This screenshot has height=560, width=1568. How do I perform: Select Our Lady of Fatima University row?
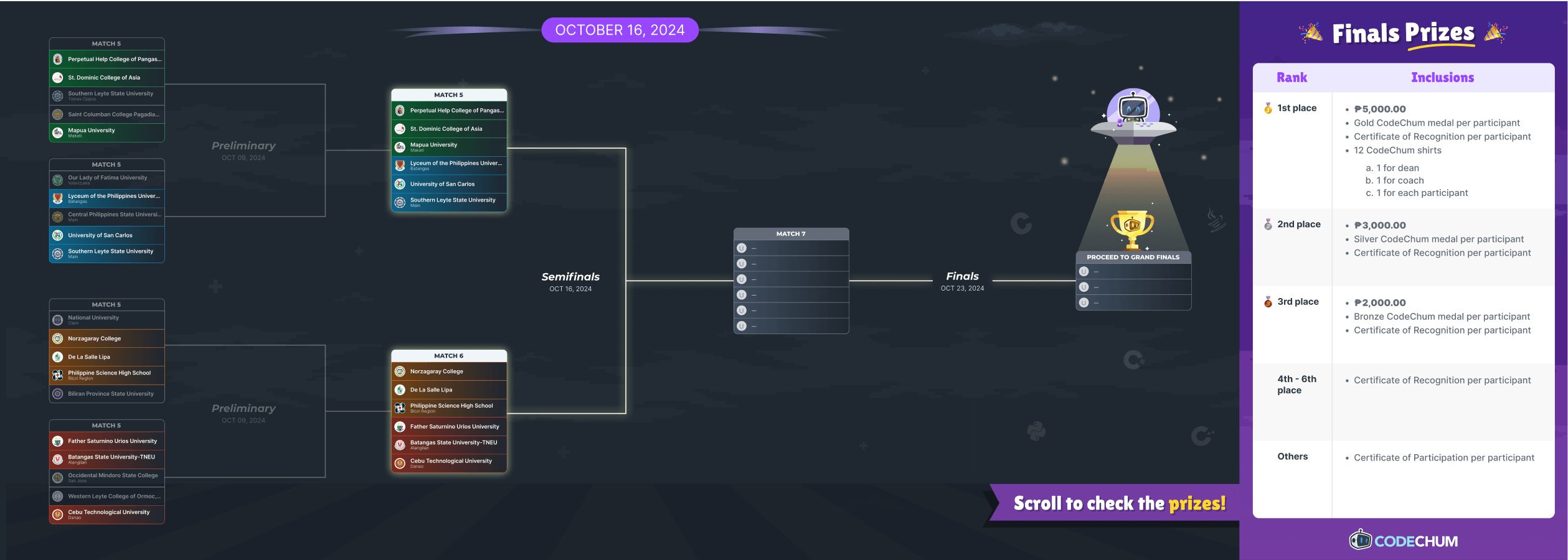(x=107, y=180)
